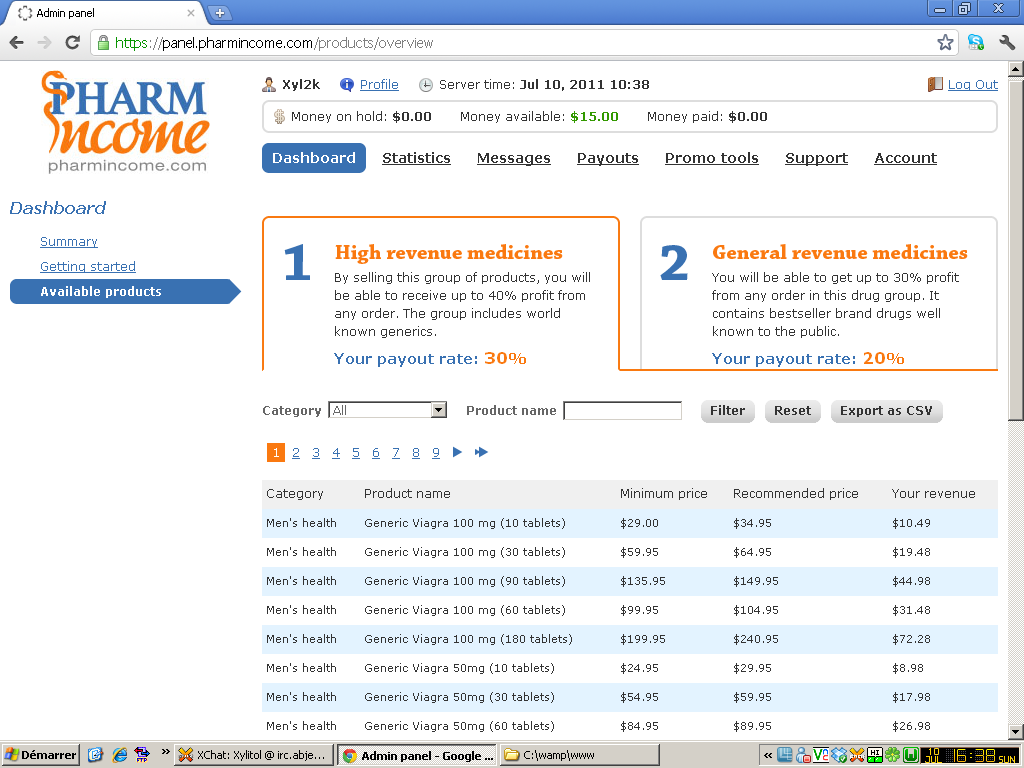Viewport: 1024px width, 768px height.
Task: Focus the Product name field
Action: (x=622, y=411)
